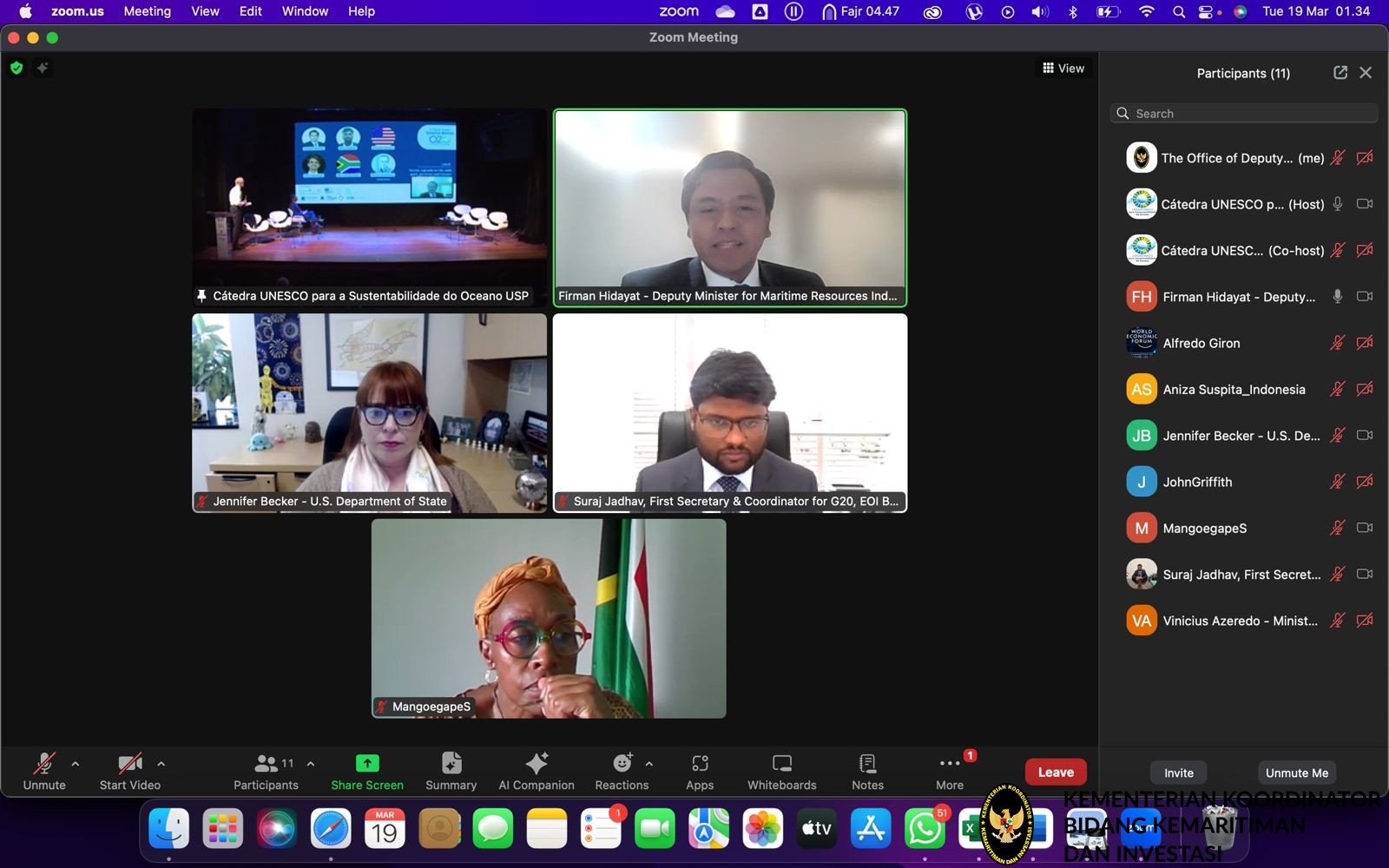Open the meeting Summary tool

tap(451, 771)
